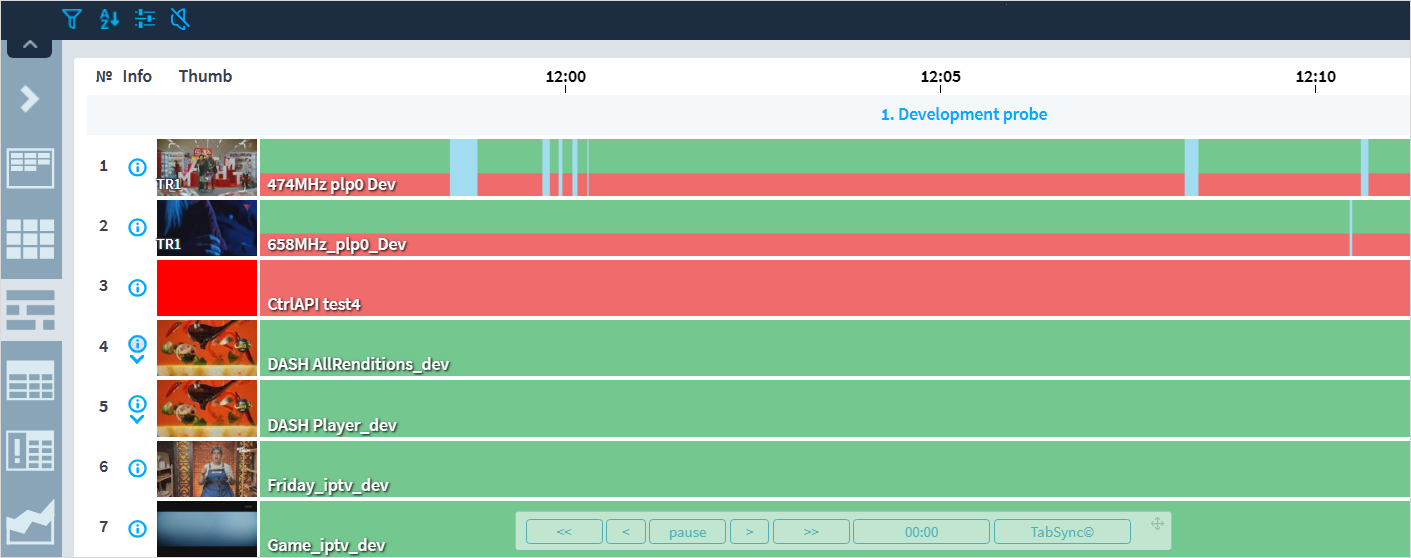Click the 00:00 time offset field
Viewport: 1411px width, 558px height.
coord(921,532)
